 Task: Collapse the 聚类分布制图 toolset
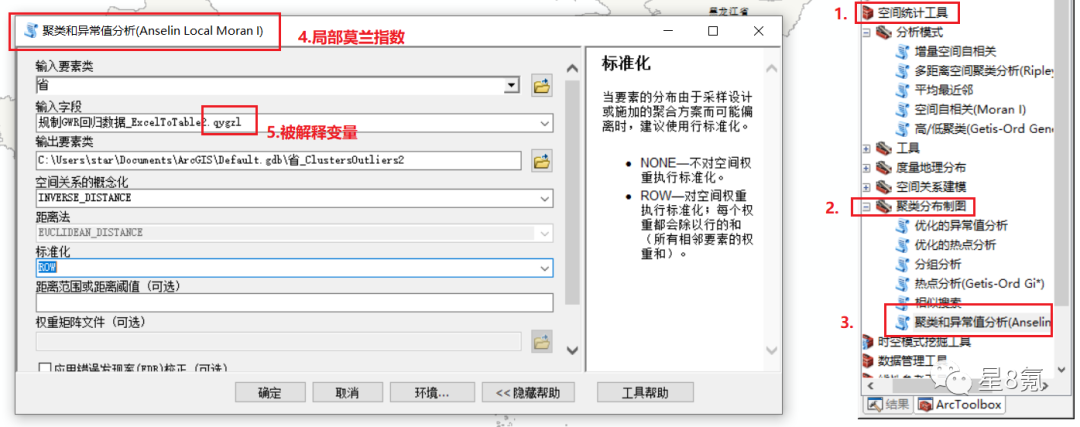pos(866,206)
